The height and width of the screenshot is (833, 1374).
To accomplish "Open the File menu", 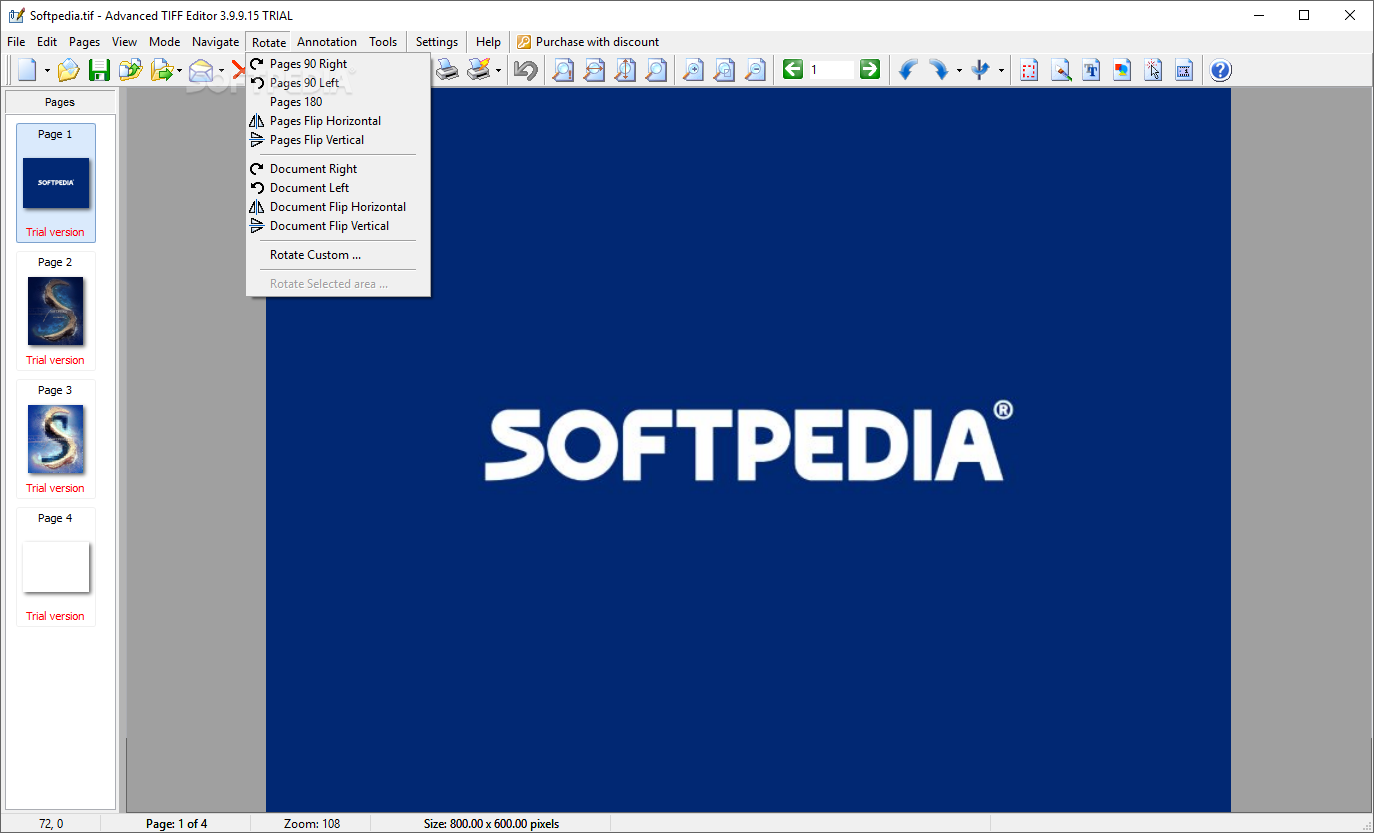I will pyautogui.click(x=16, y=42).
